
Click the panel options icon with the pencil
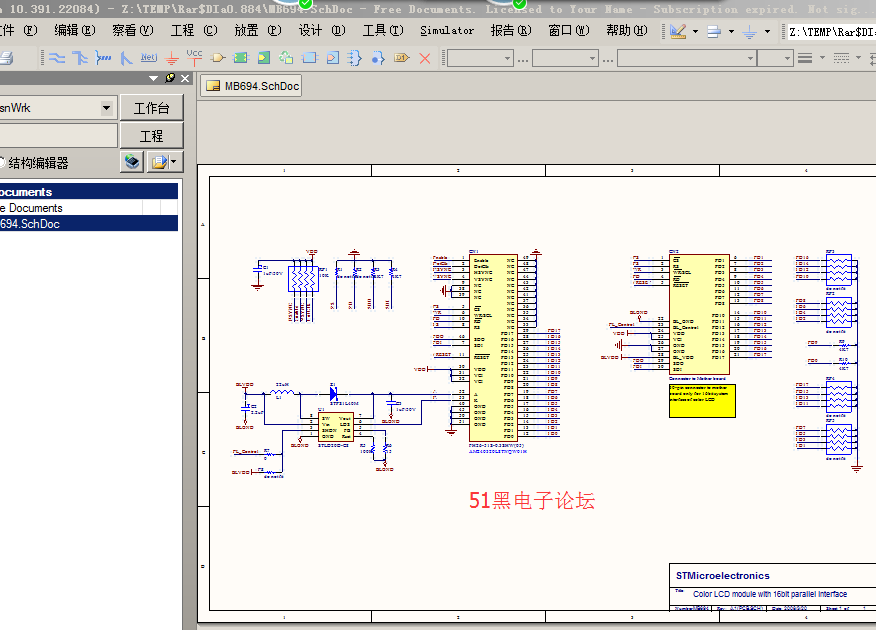click(160, 162)
